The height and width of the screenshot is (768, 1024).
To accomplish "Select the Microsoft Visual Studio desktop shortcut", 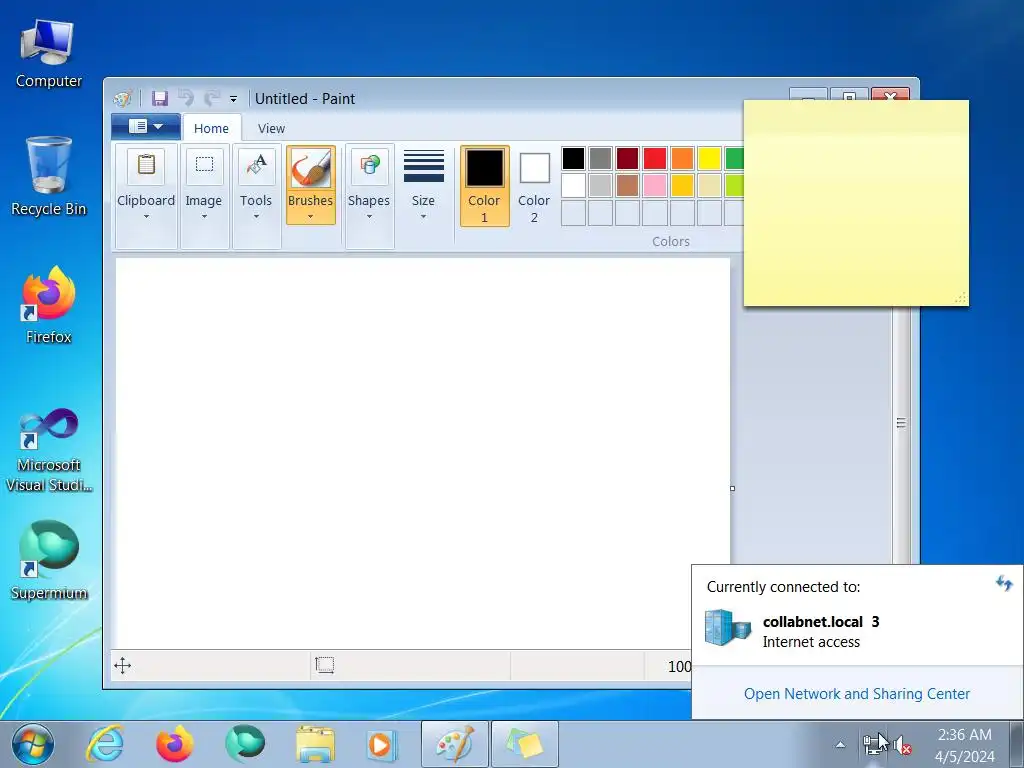I will tap(48, 451).
